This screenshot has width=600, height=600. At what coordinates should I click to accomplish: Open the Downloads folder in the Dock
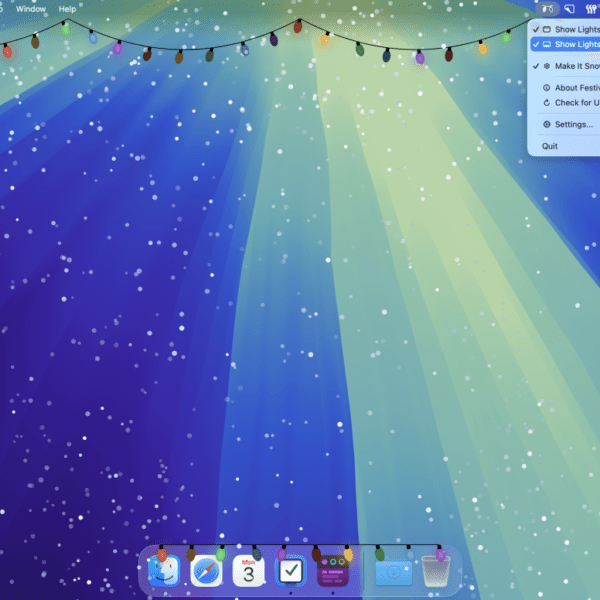tap(393, 572)
